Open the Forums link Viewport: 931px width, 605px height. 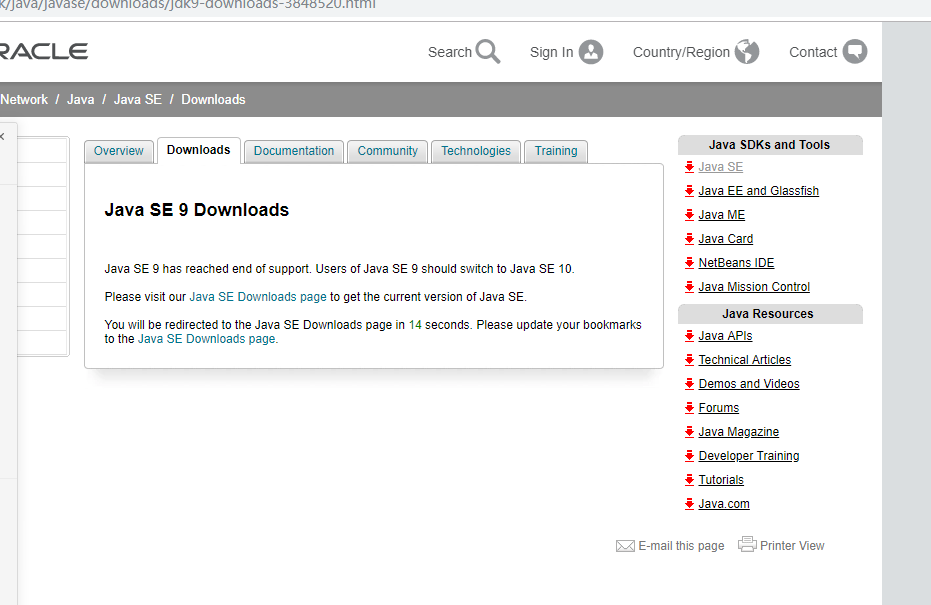click(x=718, y=408)
